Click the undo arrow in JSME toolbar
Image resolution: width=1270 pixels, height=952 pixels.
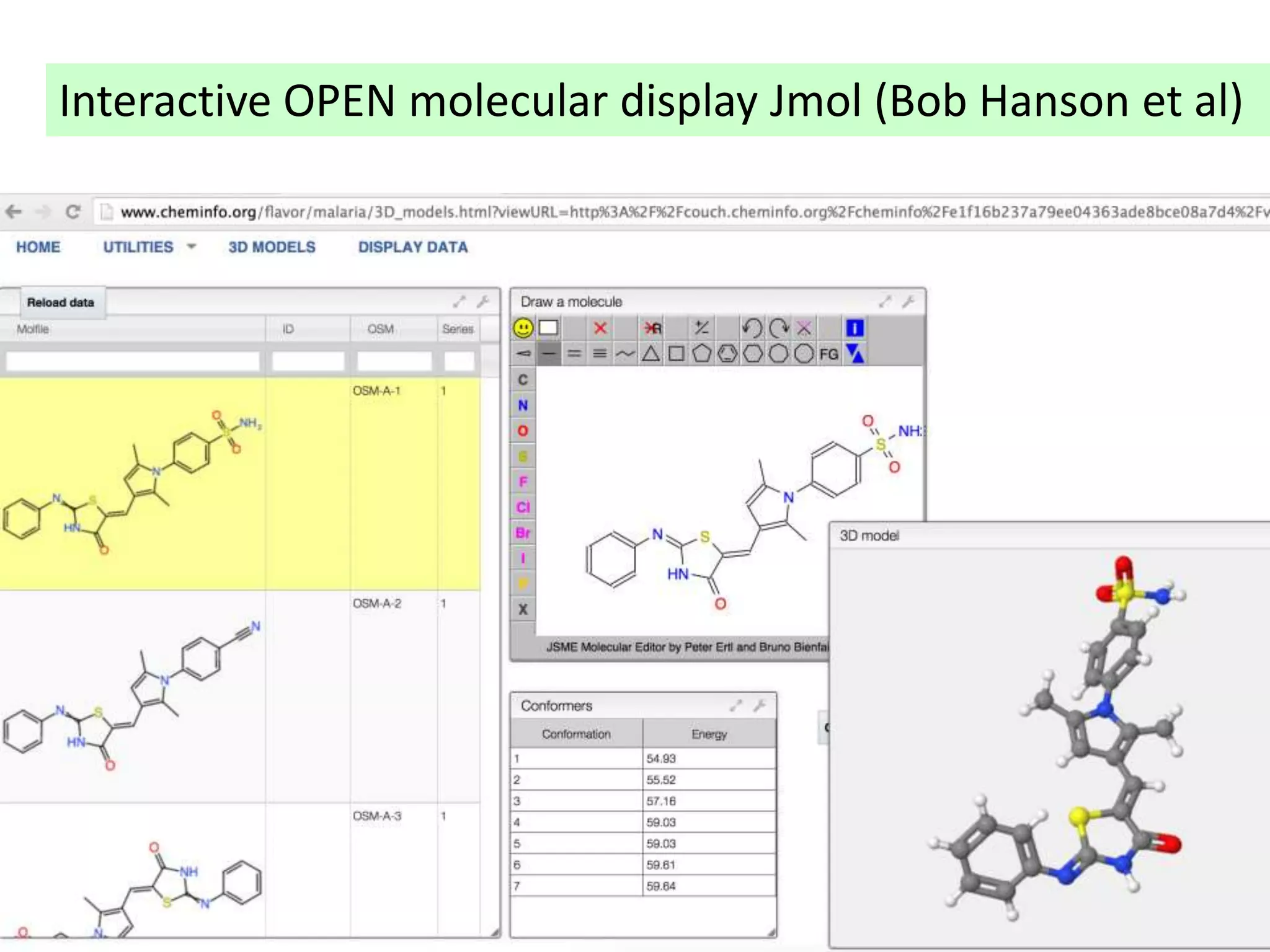tap(752, 328)
